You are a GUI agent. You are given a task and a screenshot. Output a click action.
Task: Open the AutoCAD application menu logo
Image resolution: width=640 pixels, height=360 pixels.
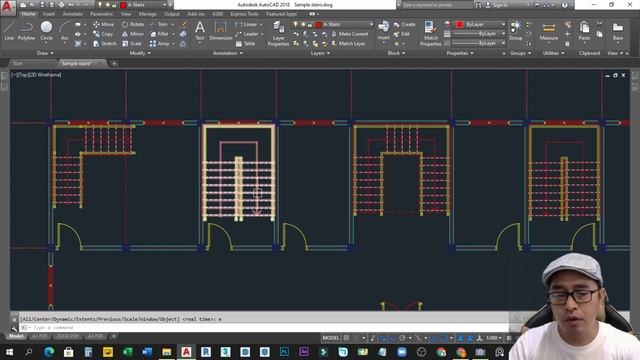(8, 7)
